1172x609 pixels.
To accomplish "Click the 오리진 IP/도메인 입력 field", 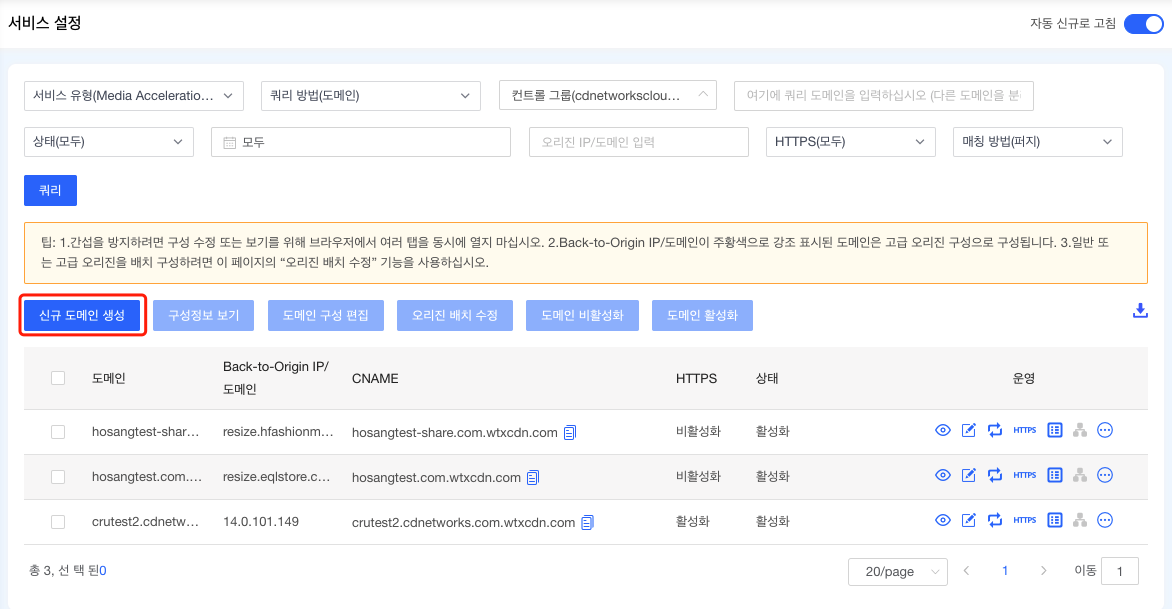I will click(x=638, y=142).
